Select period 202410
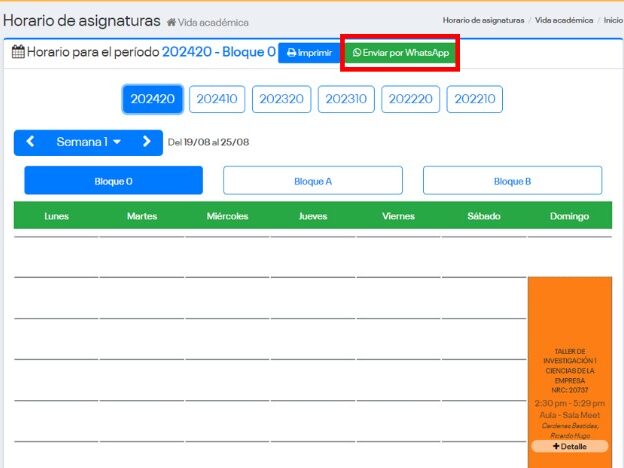 click(217, 99)
